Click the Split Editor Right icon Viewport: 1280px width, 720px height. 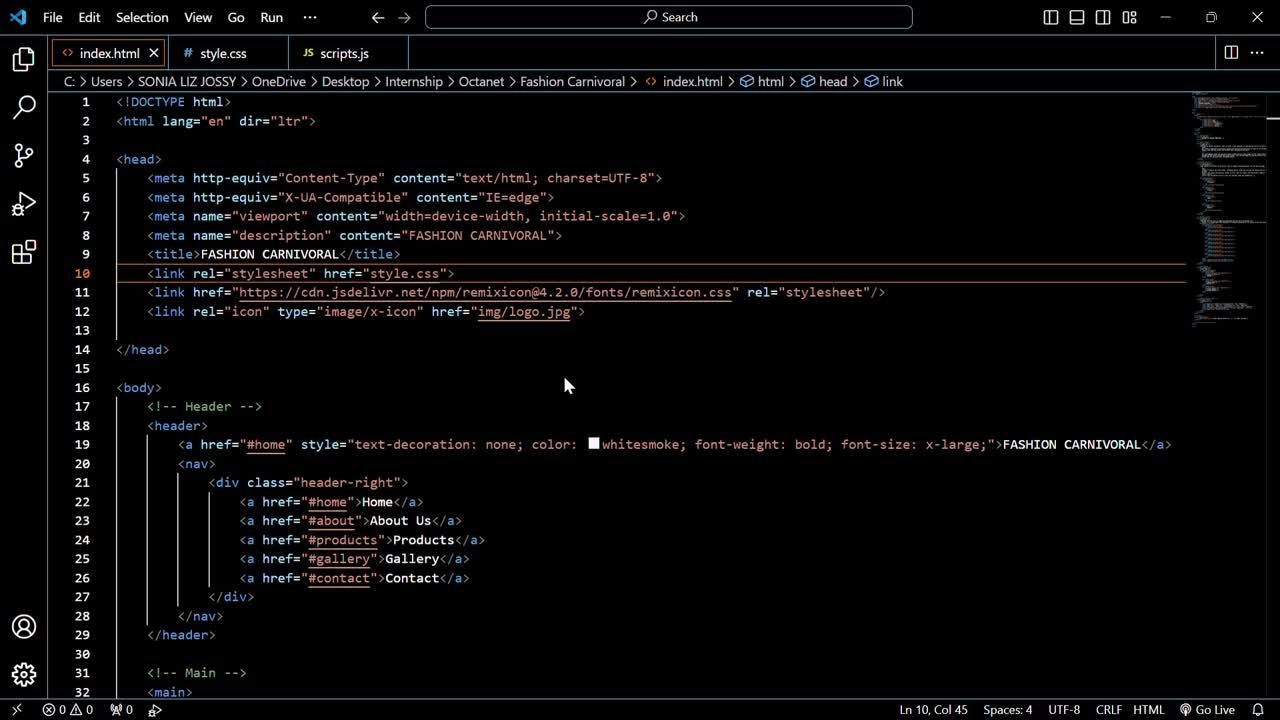coord(1231,53)
